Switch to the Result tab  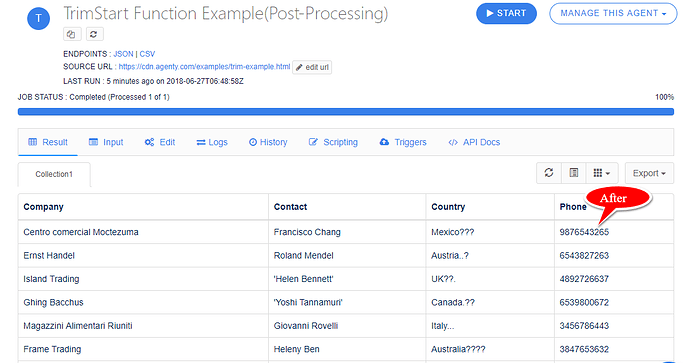coord(48,142)
